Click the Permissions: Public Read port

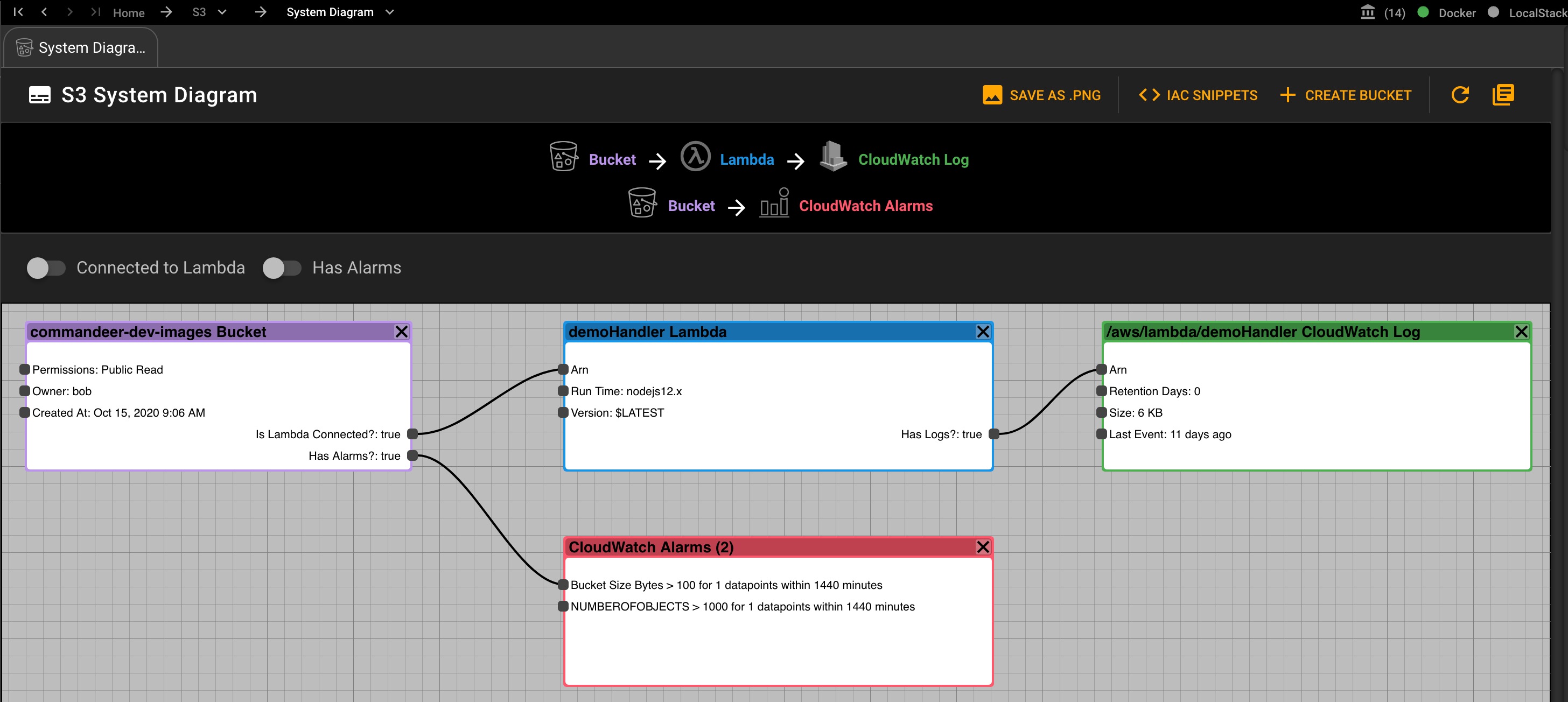(x=25, y=369)
